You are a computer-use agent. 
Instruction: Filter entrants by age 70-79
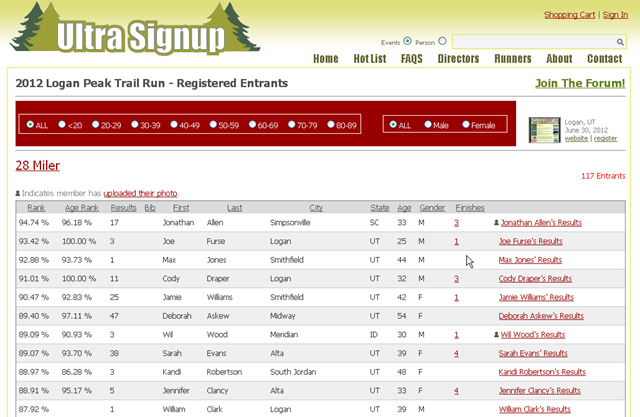(291, 124)
